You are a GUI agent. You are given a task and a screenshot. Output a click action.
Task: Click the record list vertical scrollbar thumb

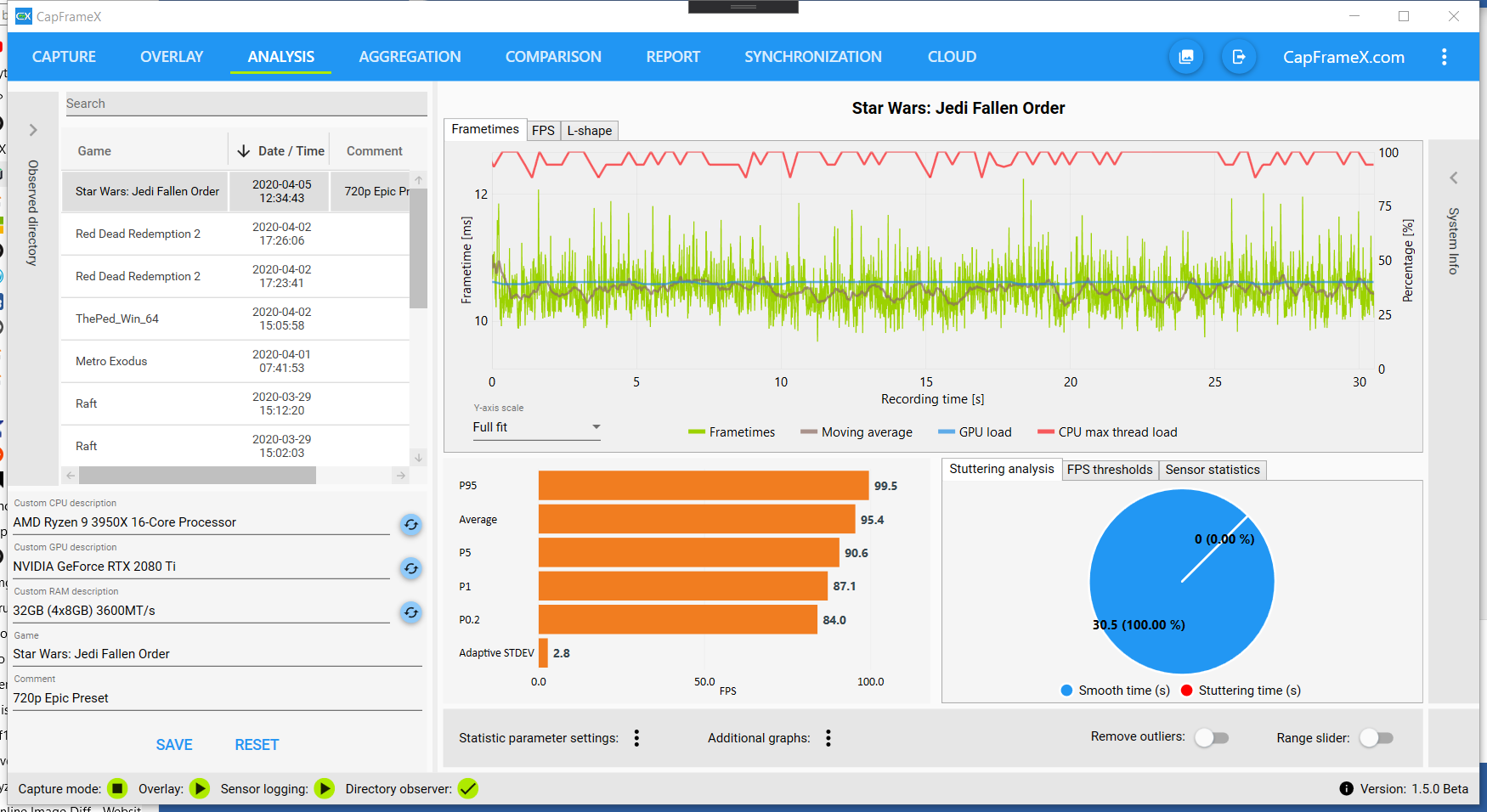pyautogui.click(x=418, y=248)
